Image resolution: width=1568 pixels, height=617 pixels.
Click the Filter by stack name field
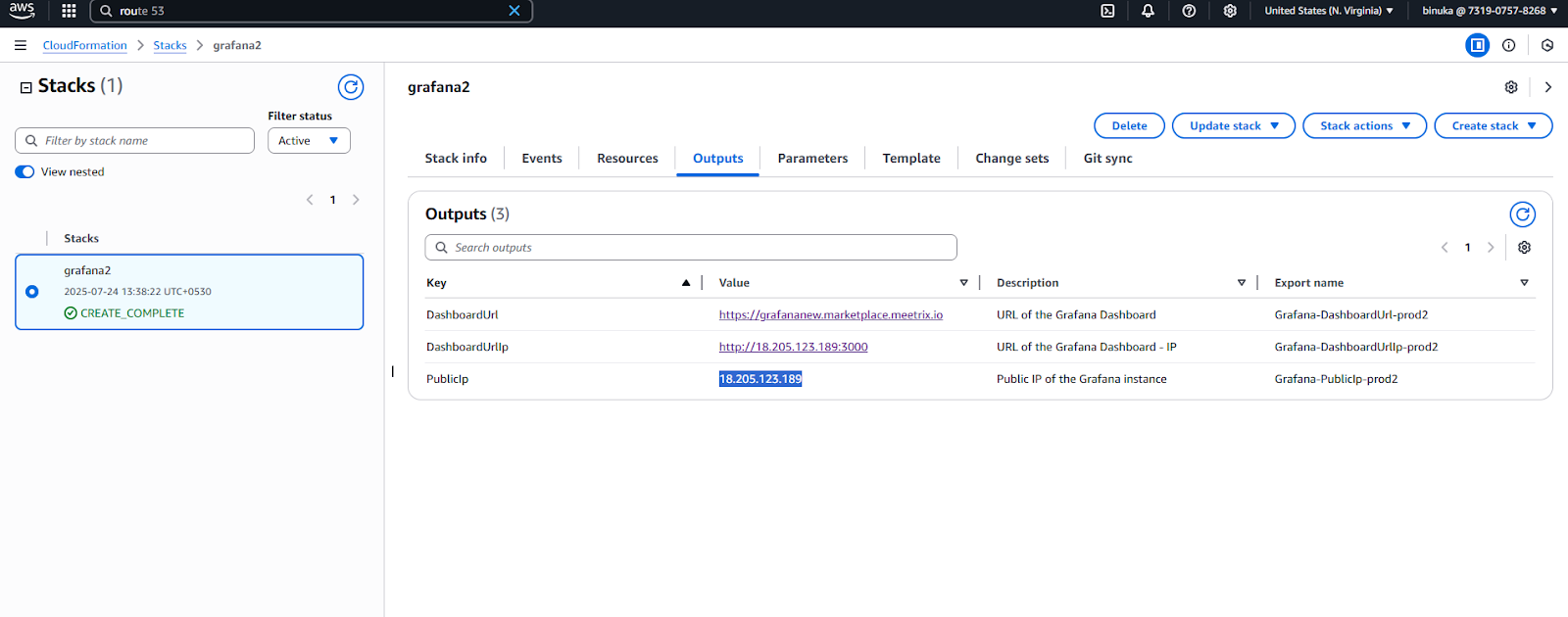click(x=134, y=141)
